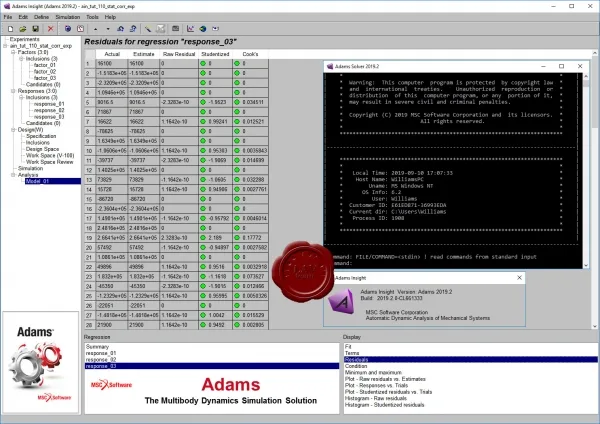Viewport: 600px width, 424px height.
Task: Select Plot - Raw residuals vs. Estimates
Action: click(x=471, y=379)
